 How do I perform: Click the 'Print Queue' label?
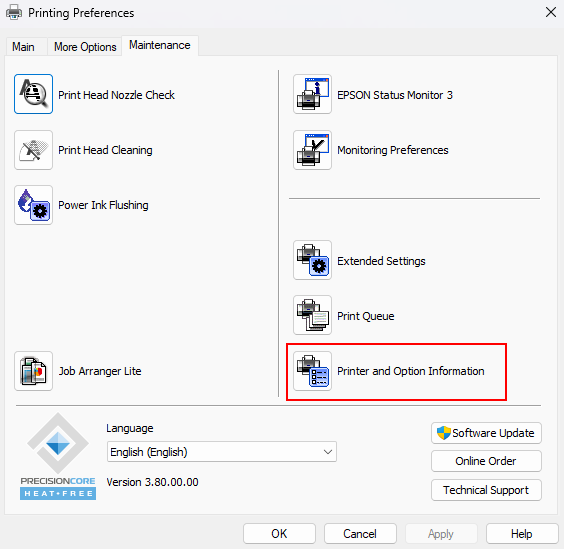(x=366, y=316)
